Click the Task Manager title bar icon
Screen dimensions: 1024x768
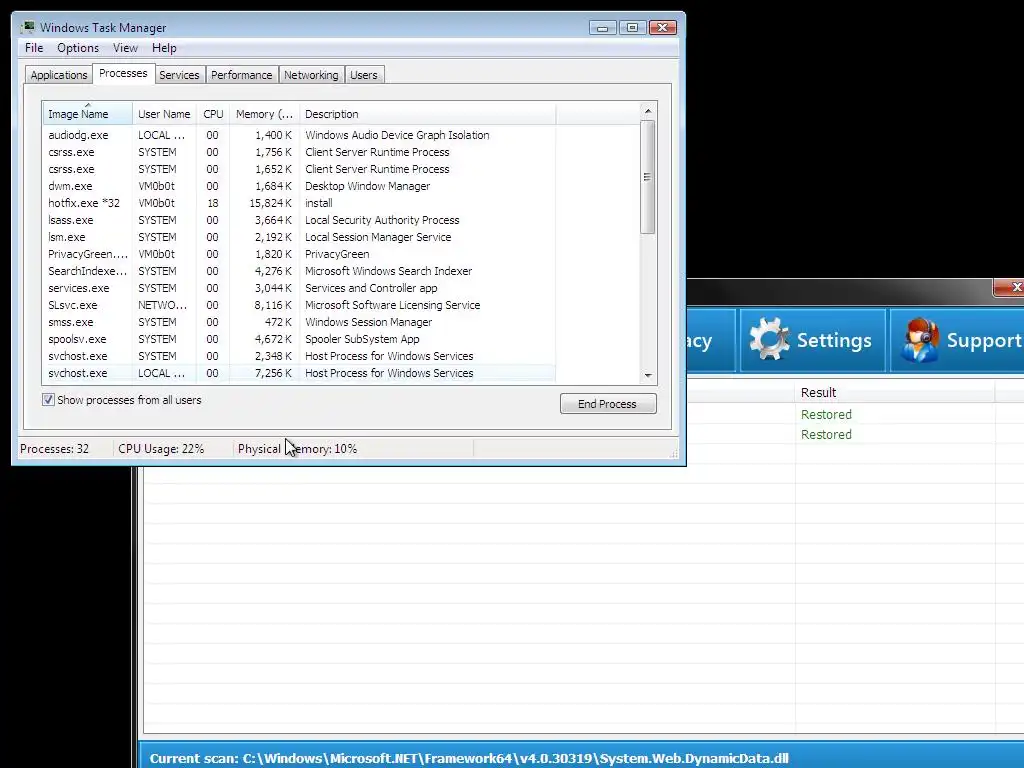pos(27,27)
